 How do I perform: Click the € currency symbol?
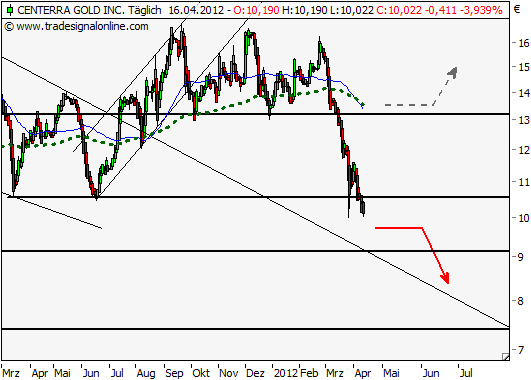pos(517,9)
